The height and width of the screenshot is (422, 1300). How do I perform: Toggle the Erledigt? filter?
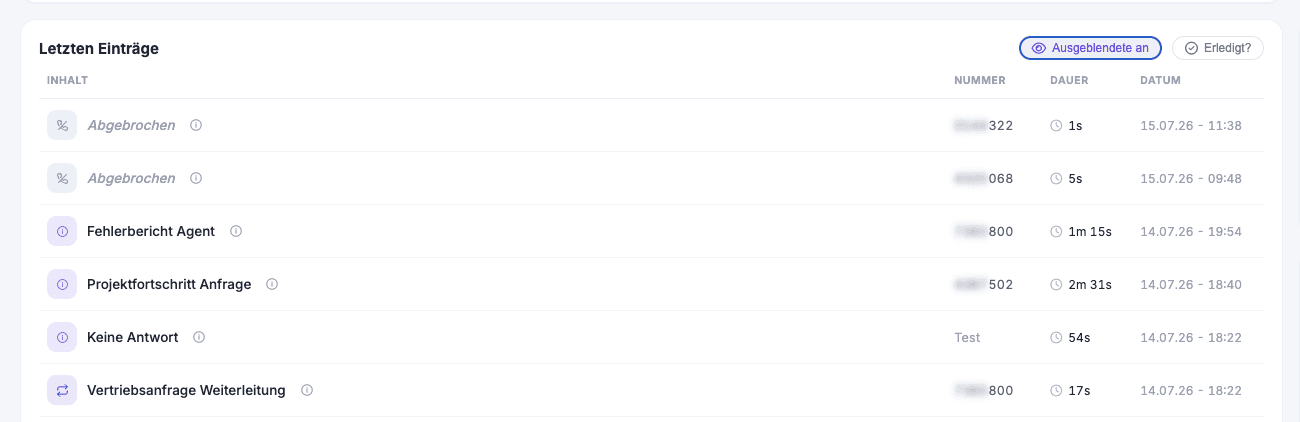1218,48
